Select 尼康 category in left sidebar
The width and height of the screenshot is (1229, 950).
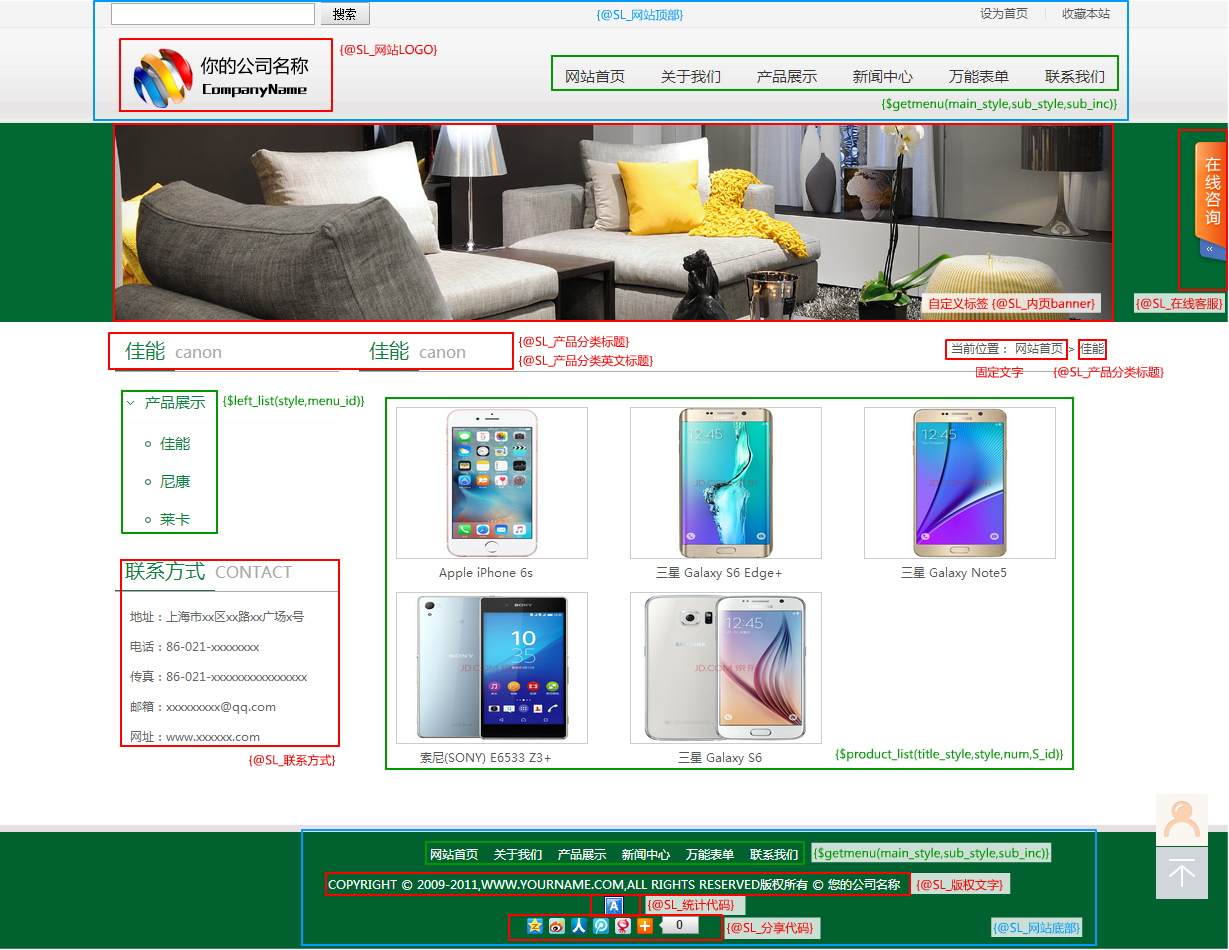[x=175, y=482]
